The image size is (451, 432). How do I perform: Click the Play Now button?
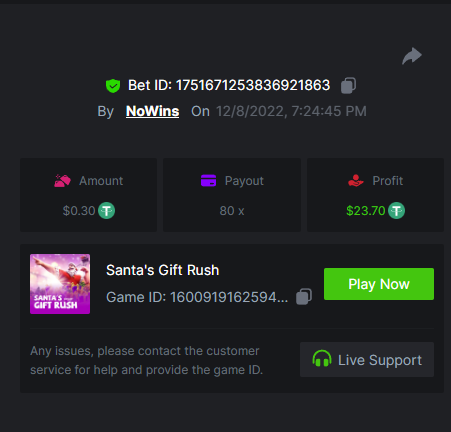tap(379, 284)
